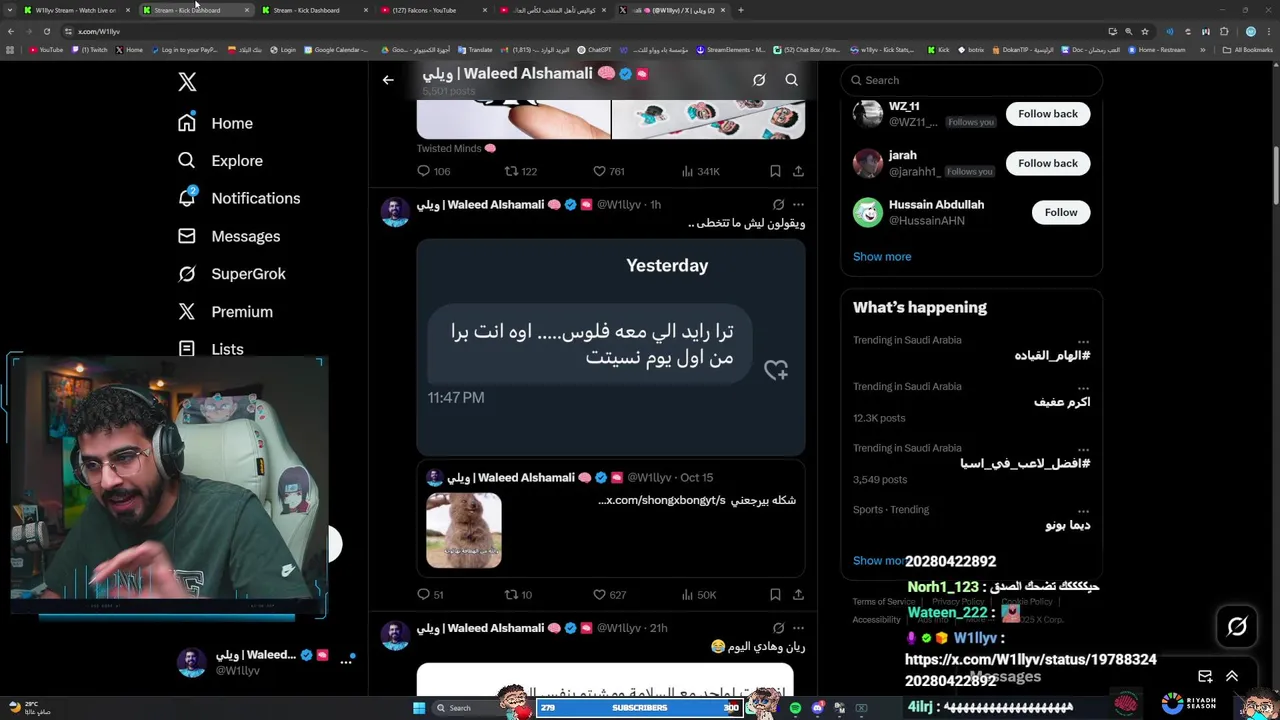Open a new browser tab
The width and height of the screenshot is (1280, 720).
(x=740, y=10)
